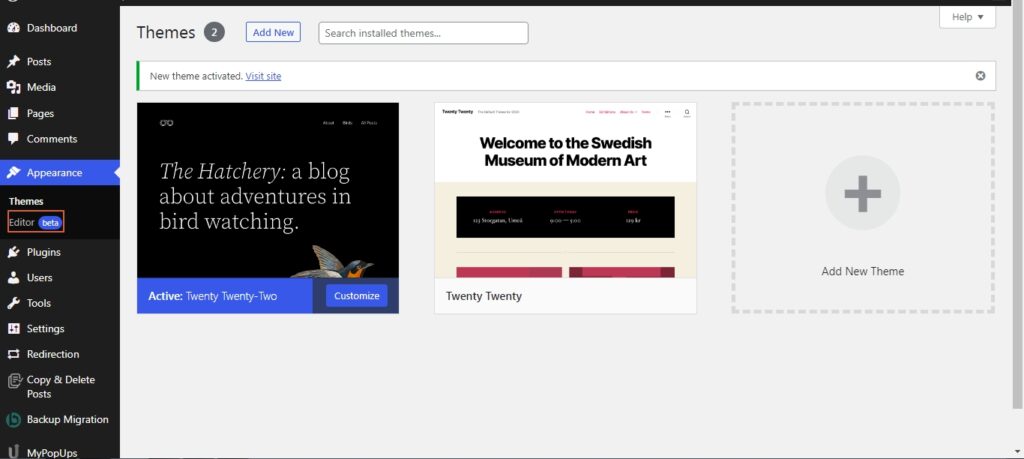
Task: Click the vertical page scrollbar
Action: (1017, 209)
